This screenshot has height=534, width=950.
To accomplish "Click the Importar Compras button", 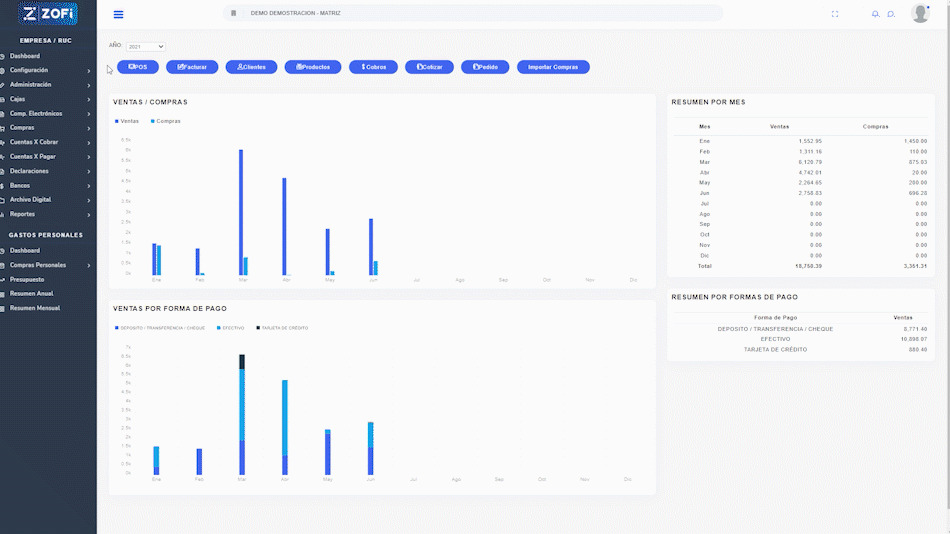I will tap(552, 67).
